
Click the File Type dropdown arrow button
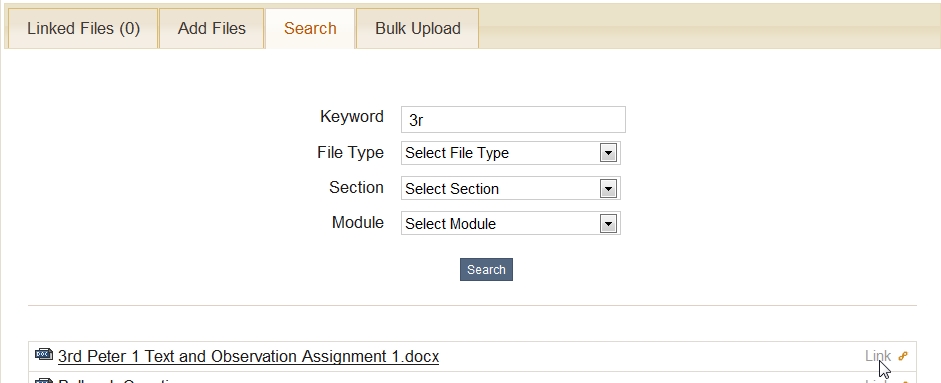click(x=608, y=153)
